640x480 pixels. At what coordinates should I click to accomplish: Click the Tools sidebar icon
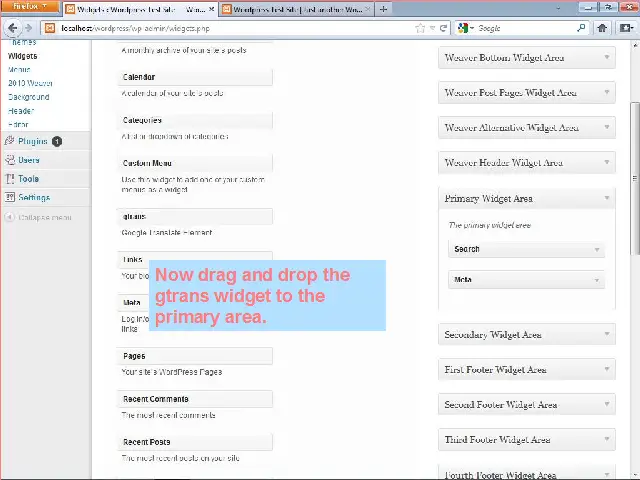[x=10, y=178]
